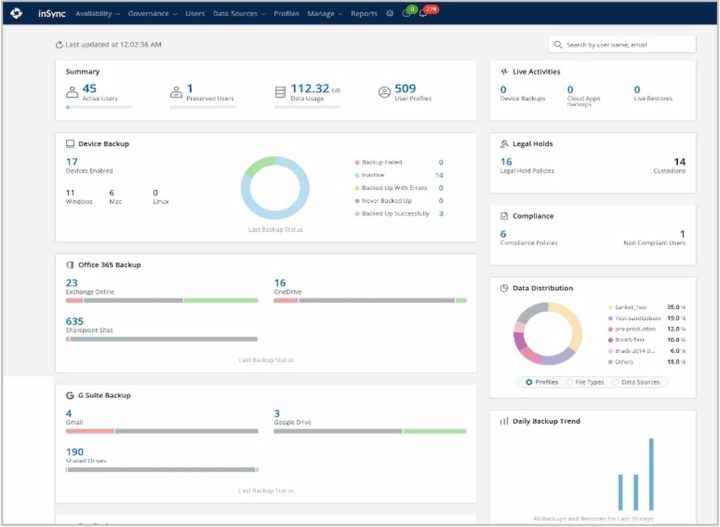This screenshot has width=720, height=527.
Task: Expand the Manage dropdown menu
Action: coord(325,14)
